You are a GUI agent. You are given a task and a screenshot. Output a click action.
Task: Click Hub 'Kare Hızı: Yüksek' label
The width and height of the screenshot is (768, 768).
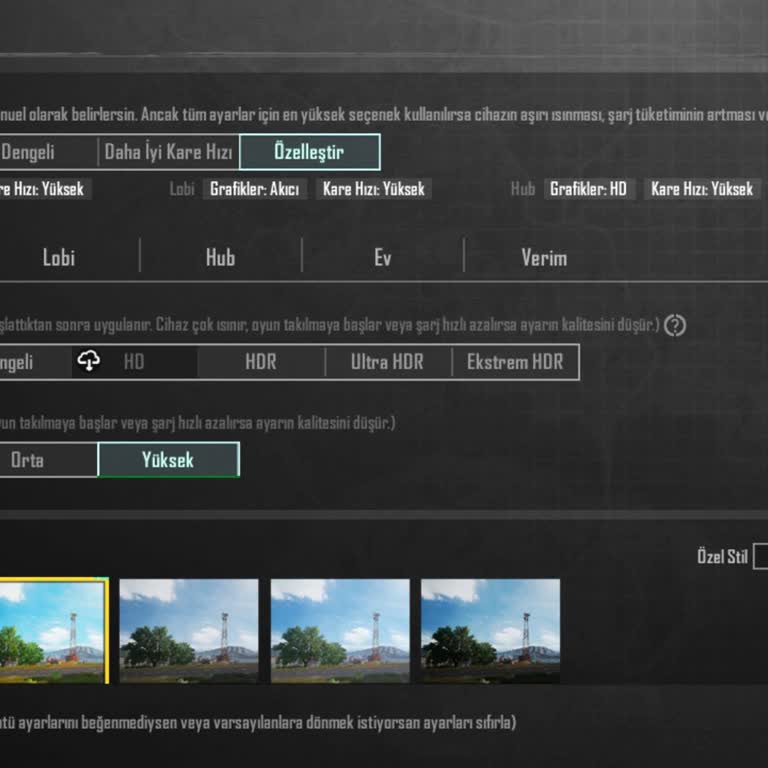pos(702,189)
